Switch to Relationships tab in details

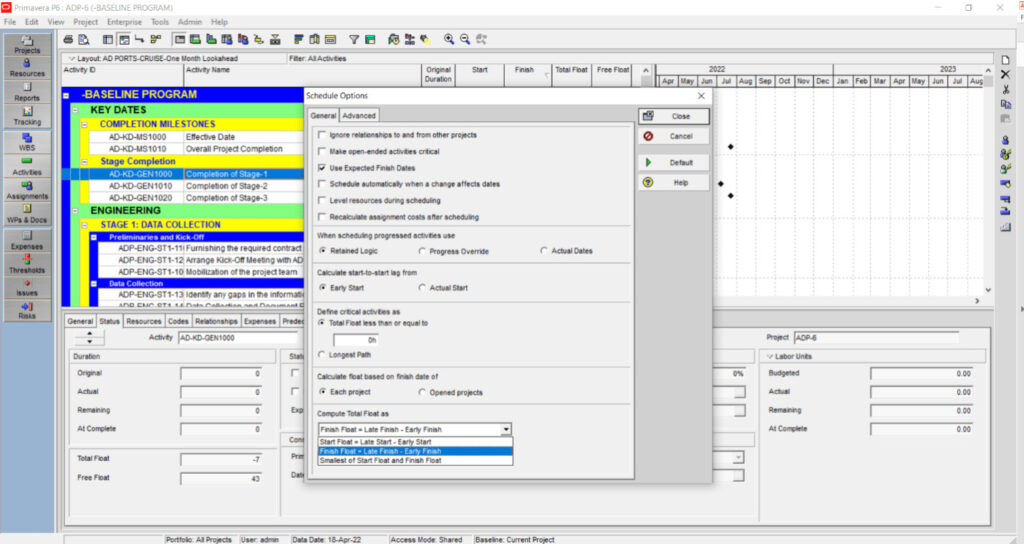click(x=216, y=321)
